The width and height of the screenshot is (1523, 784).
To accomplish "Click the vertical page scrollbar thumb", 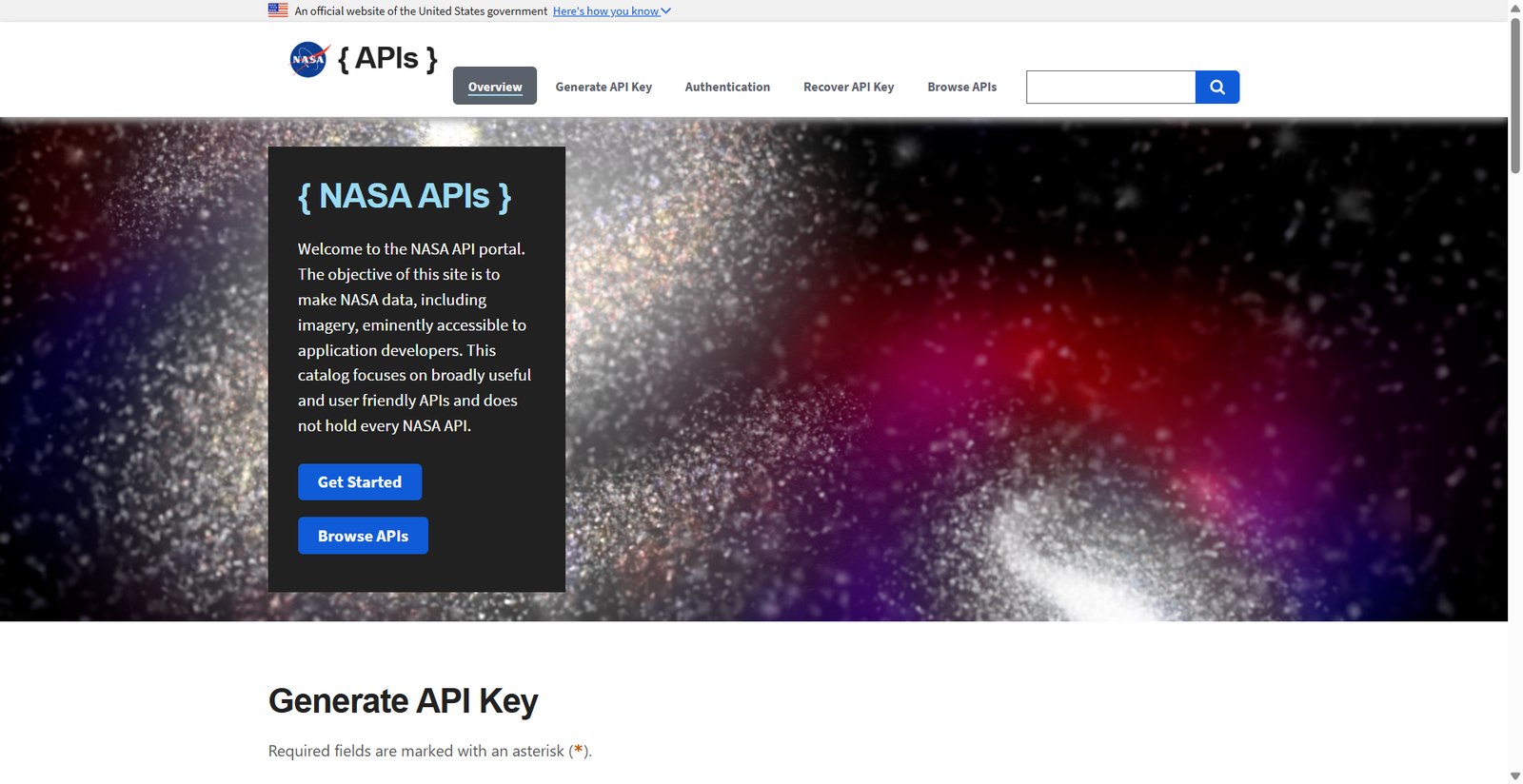I will (1515, 95).
